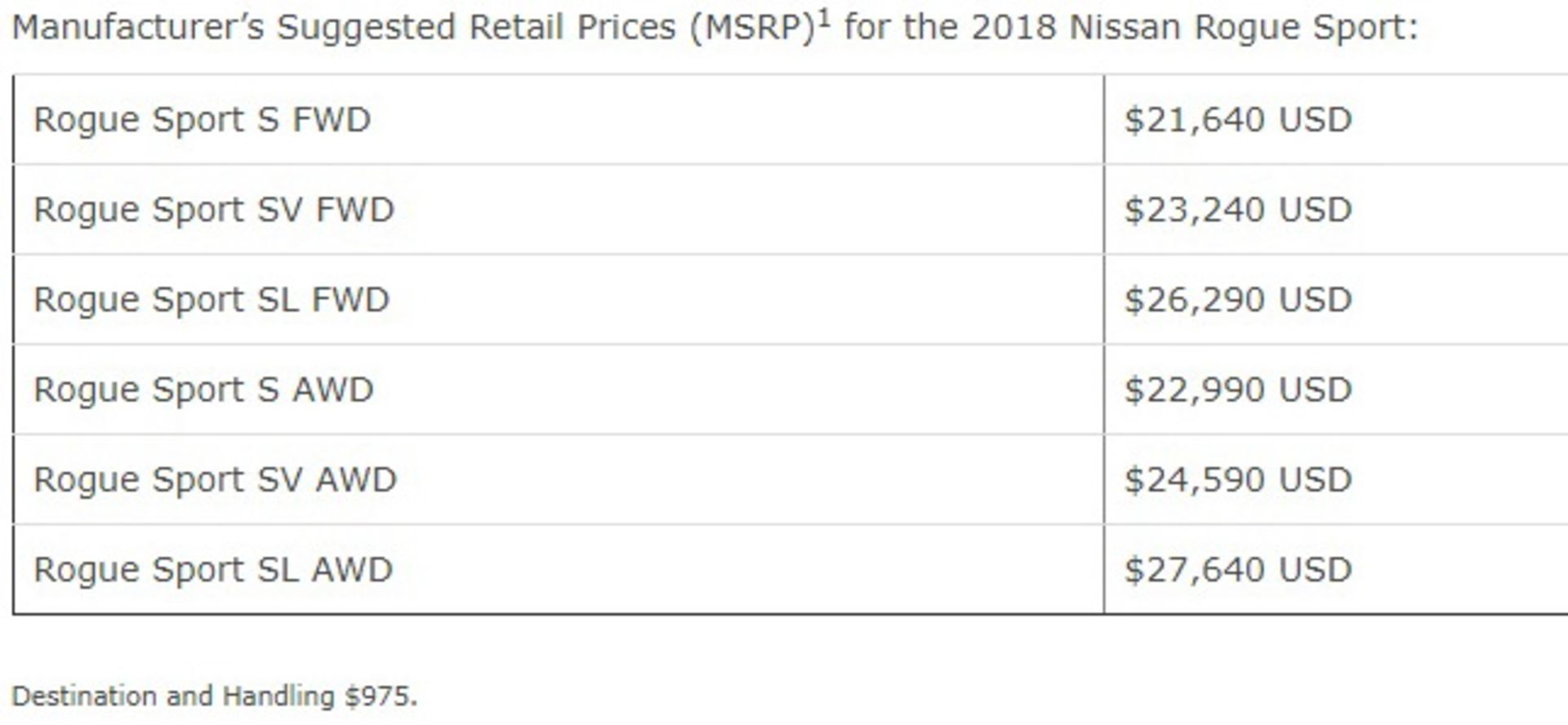Click the Destination and Handling $975 note
This screenshot has width=1568, height=725.
point(215,696)
